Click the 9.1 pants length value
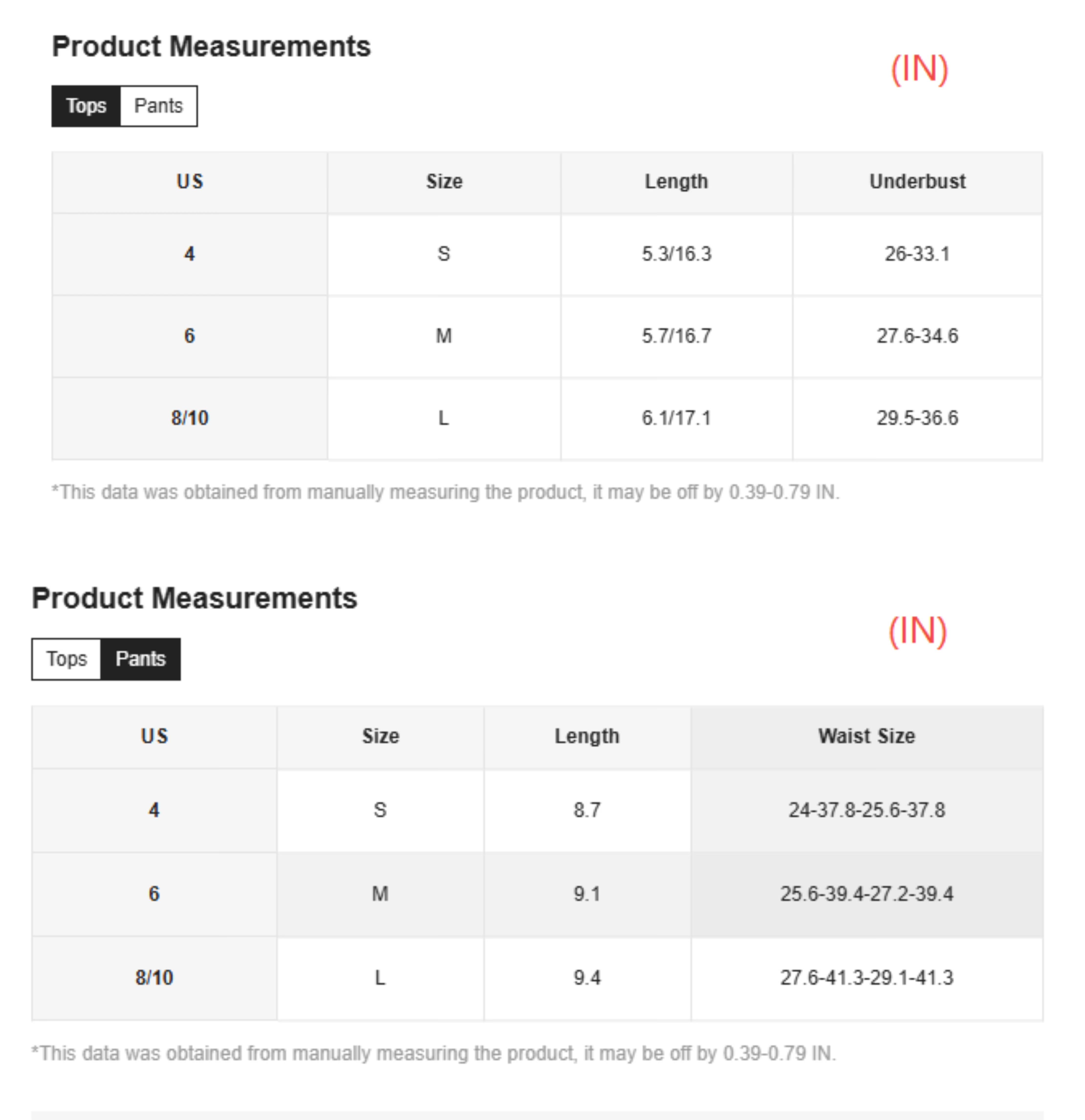The width and height of the screenshot is (1085, 1120). (587, 894)
